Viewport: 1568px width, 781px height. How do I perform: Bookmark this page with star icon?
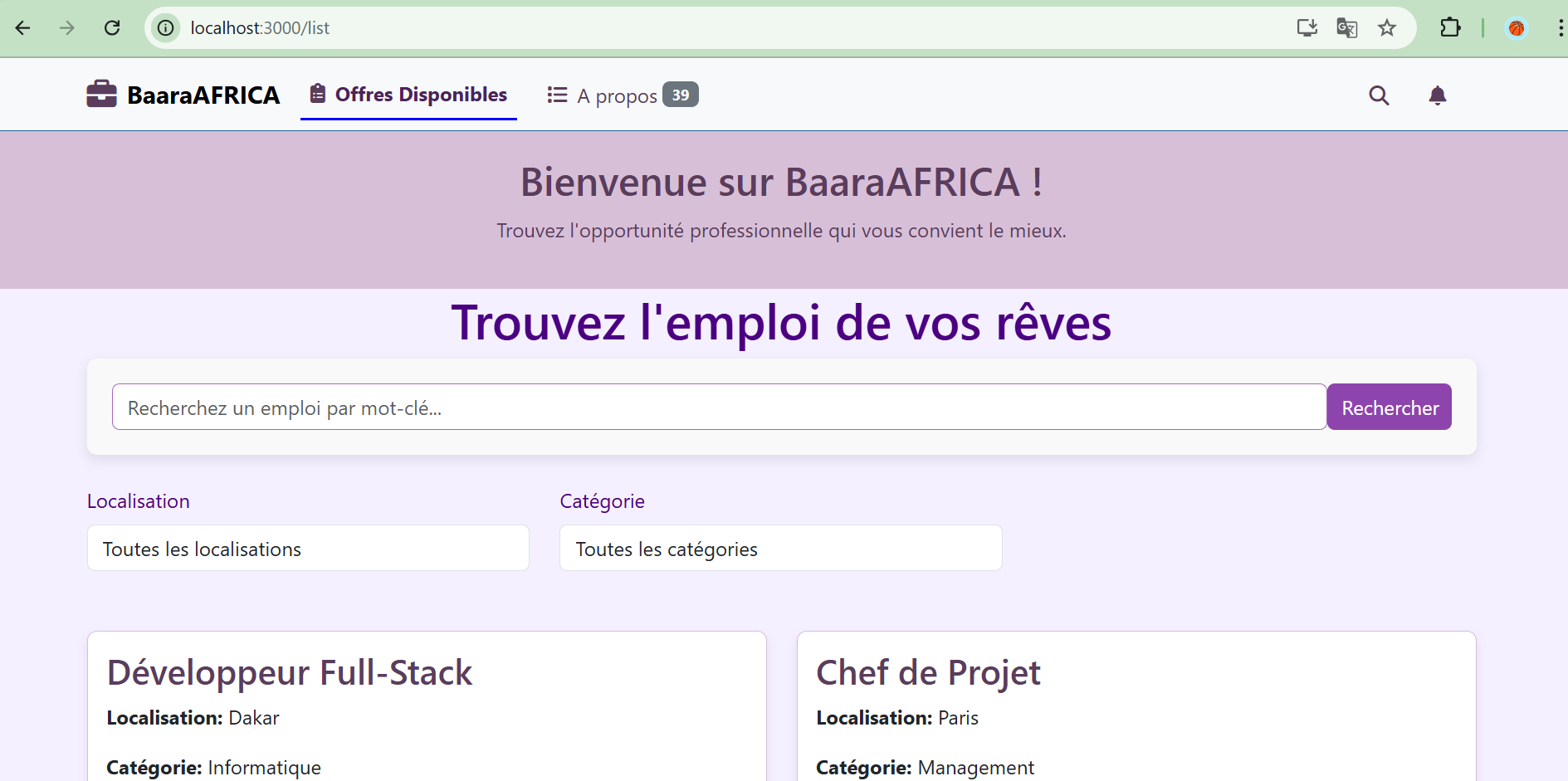pos(1387,28)
